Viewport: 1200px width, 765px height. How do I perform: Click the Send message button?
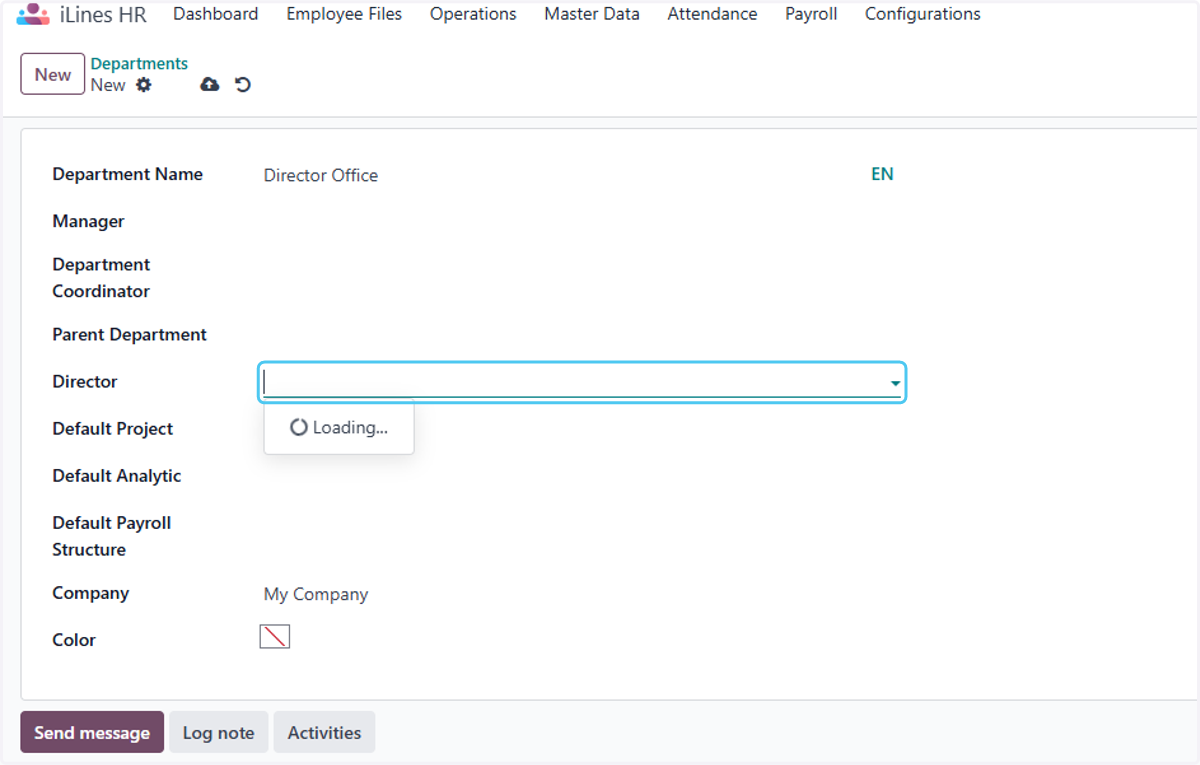coord(92,732)
